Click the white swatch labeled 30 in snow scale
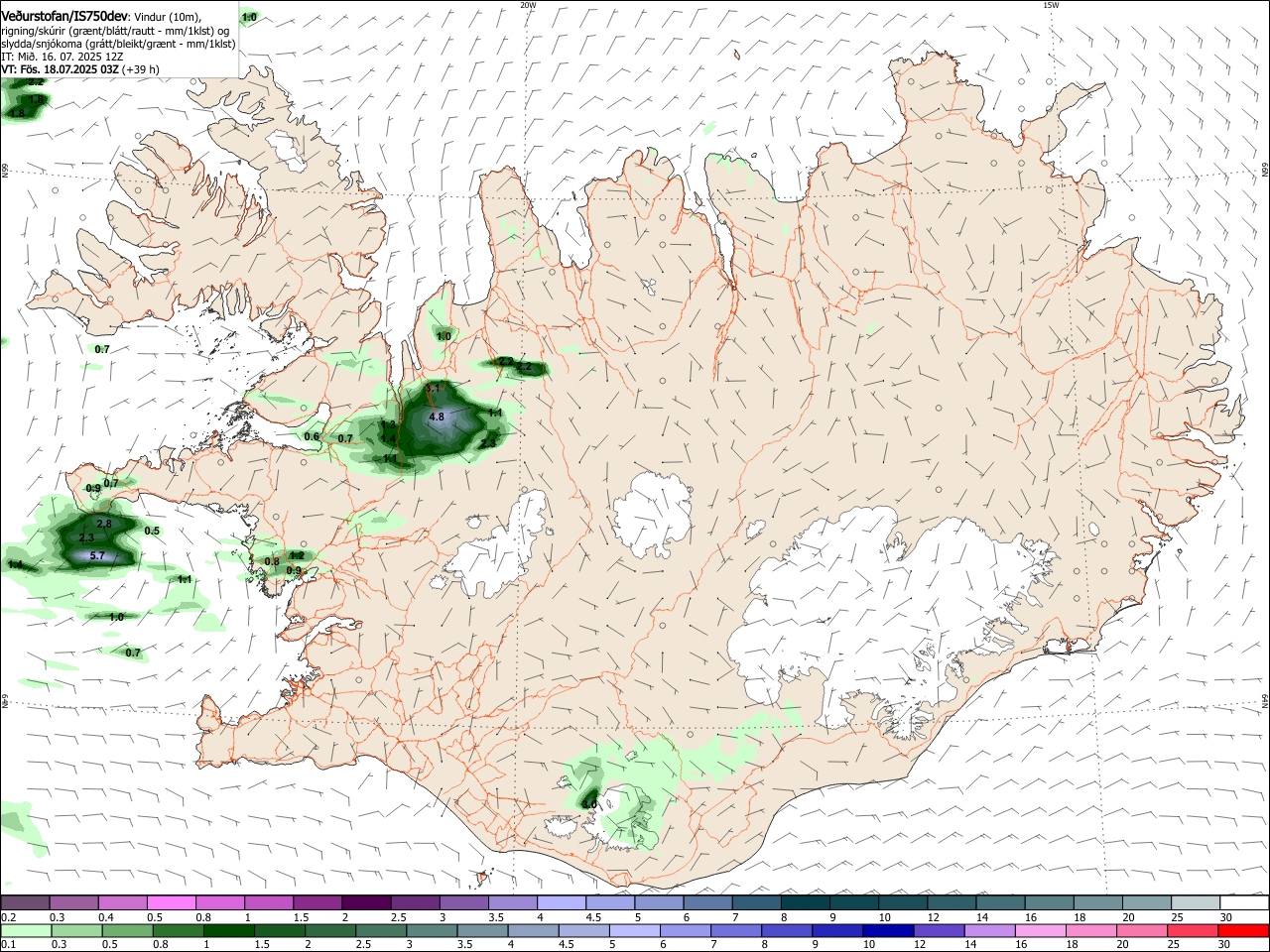This screenshot has width=1270, height=952. pos(1244,902)
